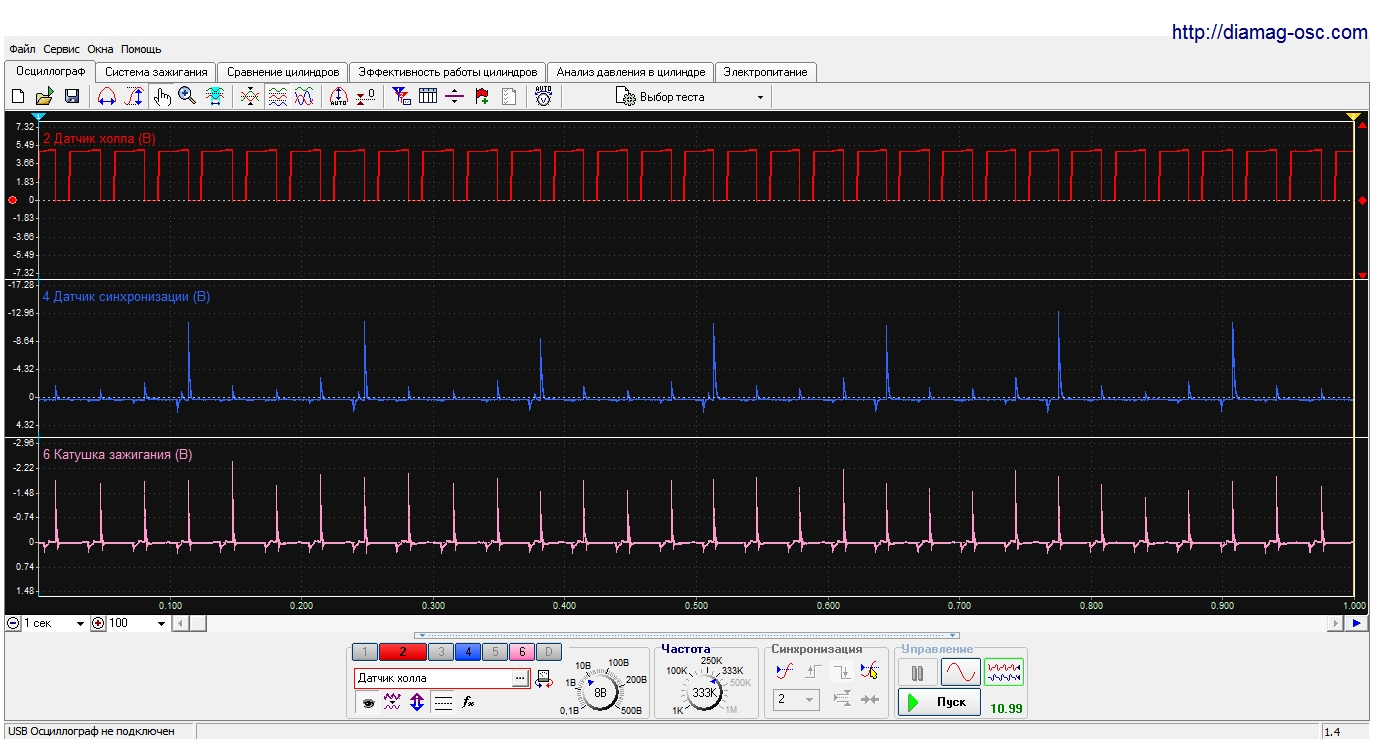Toggle channel visibility eye icon
The width and height of the screenshot is (1382, 744).
click(368, 703)
